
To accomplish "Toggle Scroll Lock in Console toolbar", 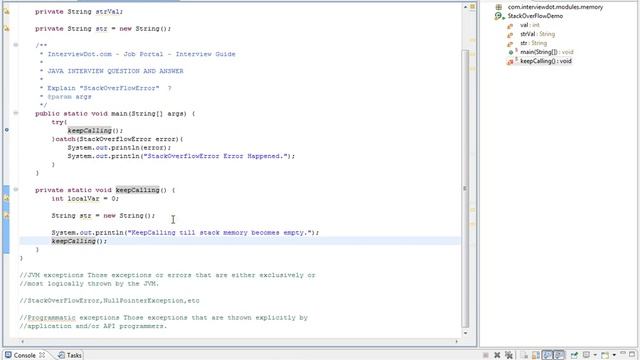I will point(536,355).
